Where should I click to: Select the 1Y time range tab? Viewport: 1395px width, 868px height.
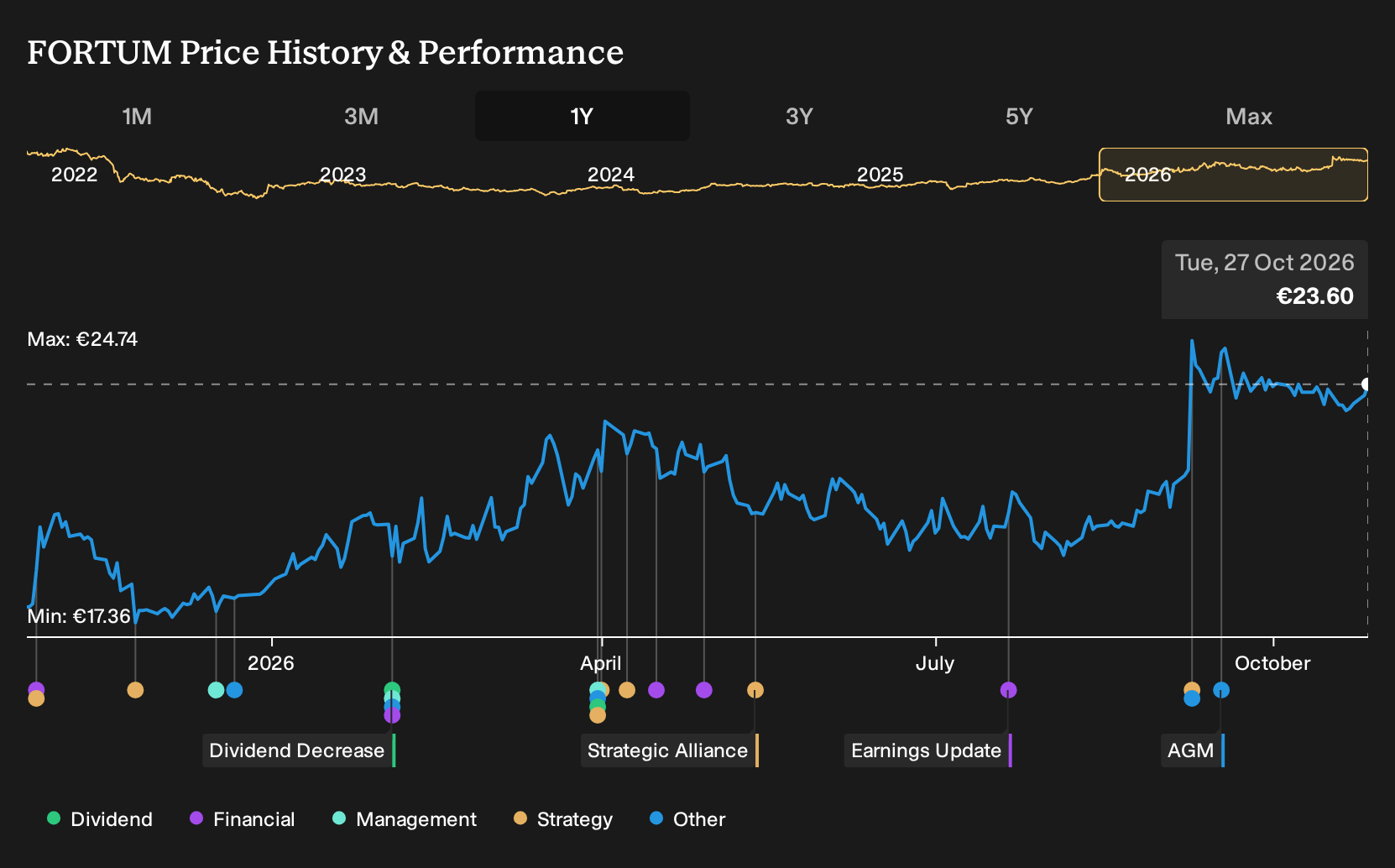coord(583,116)
